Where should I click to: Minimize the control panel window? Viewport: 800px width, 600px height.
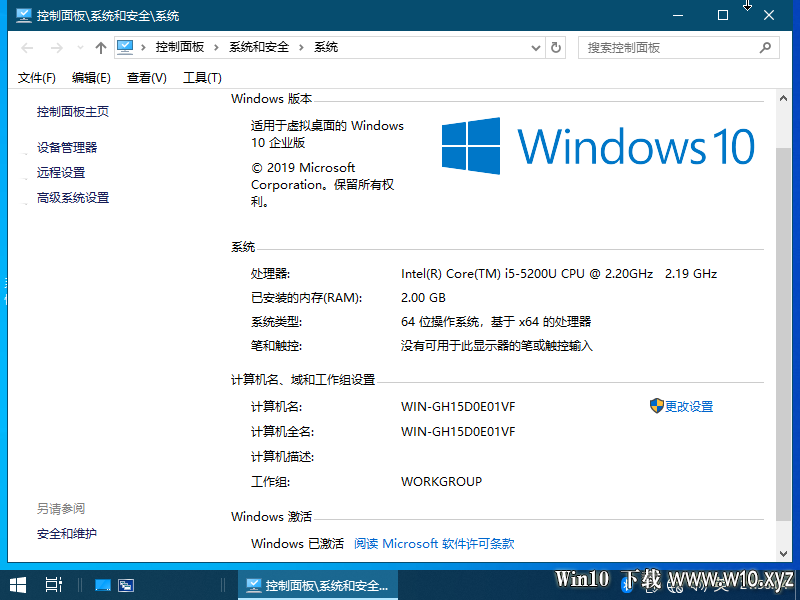678,15
